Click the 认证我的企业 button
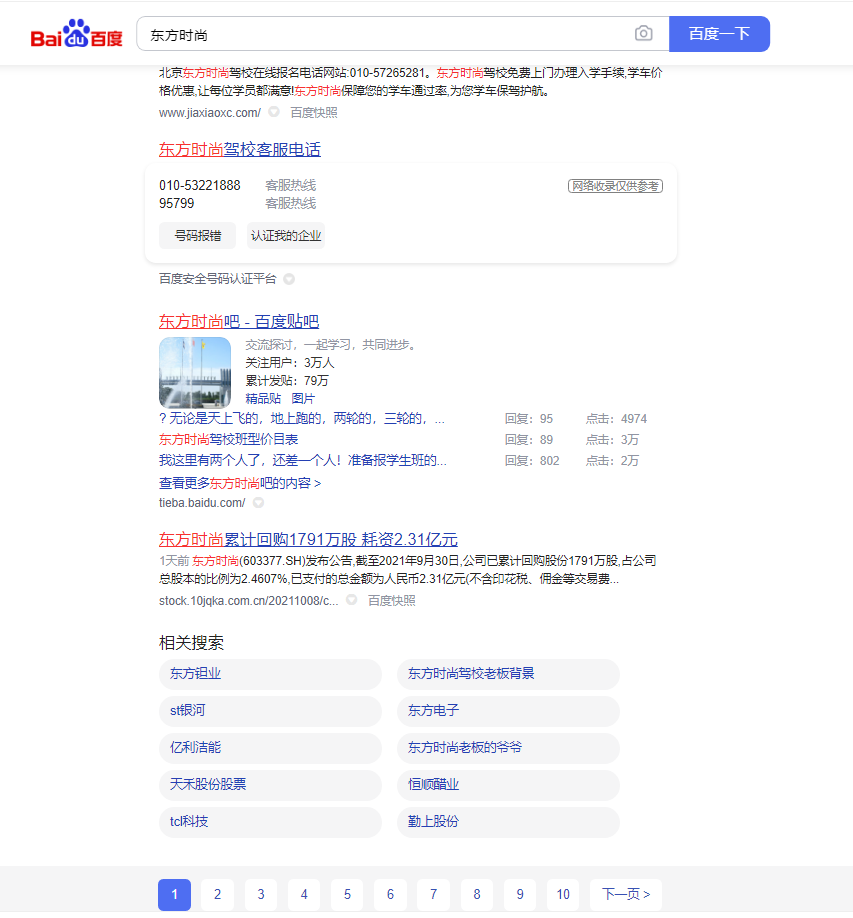The width and height of the screenshot is (853, 918). [x=286, y=236]
